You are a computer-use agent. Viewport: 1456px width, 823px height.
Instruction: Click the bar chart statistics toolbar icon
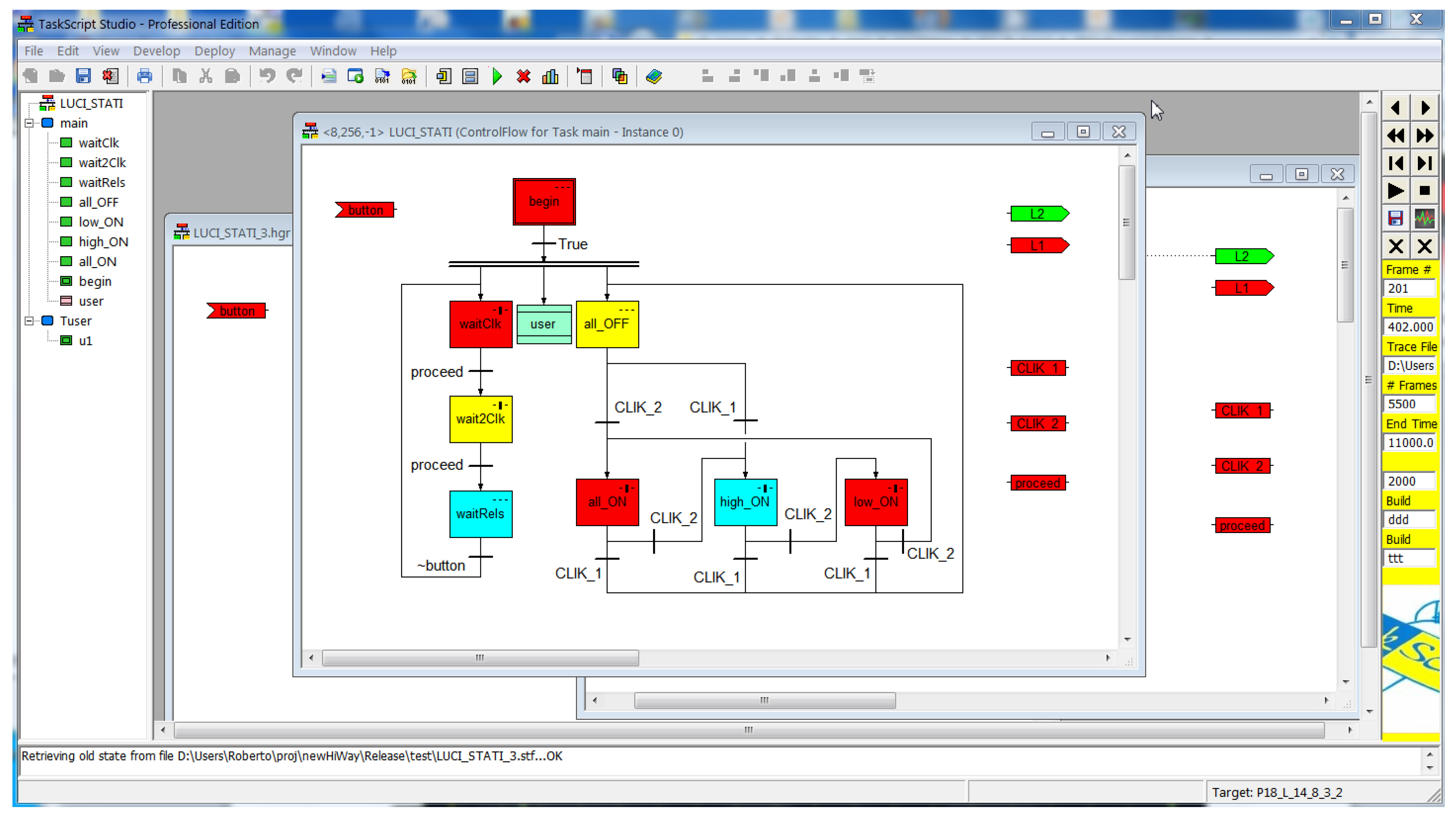pyautogui.click(x=550, y=76)
